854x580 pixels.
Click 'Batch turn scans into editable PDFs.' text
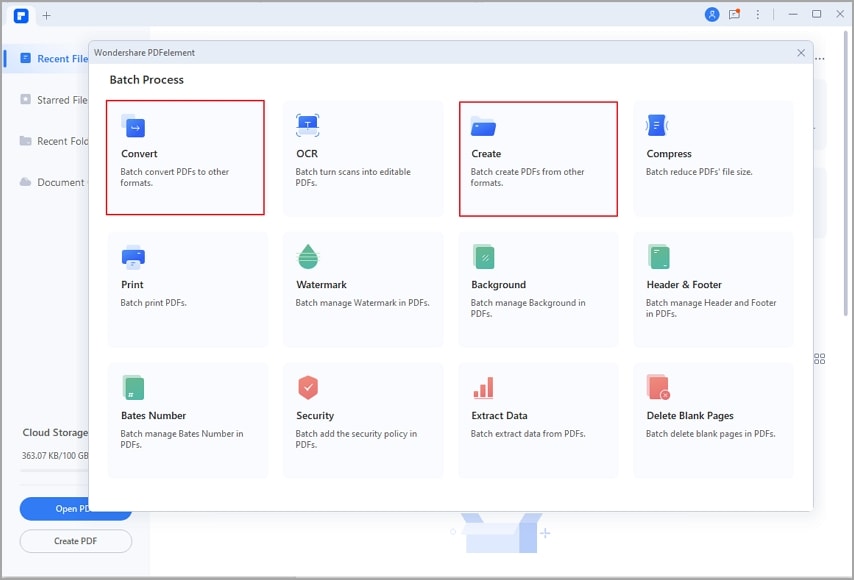pyautogui.click(x=353, y=178)
